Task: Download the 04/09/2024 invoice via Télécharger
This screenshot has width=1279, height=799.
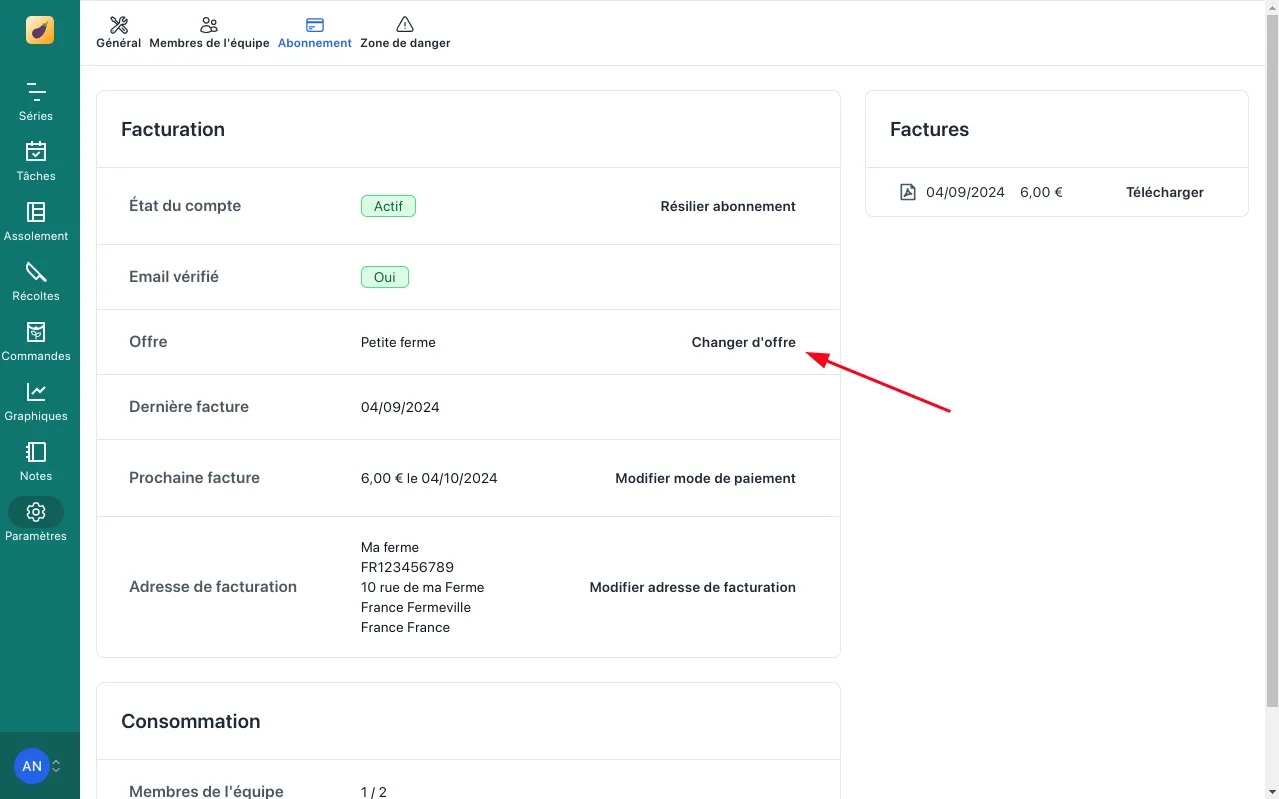Action: point(1164,192)
